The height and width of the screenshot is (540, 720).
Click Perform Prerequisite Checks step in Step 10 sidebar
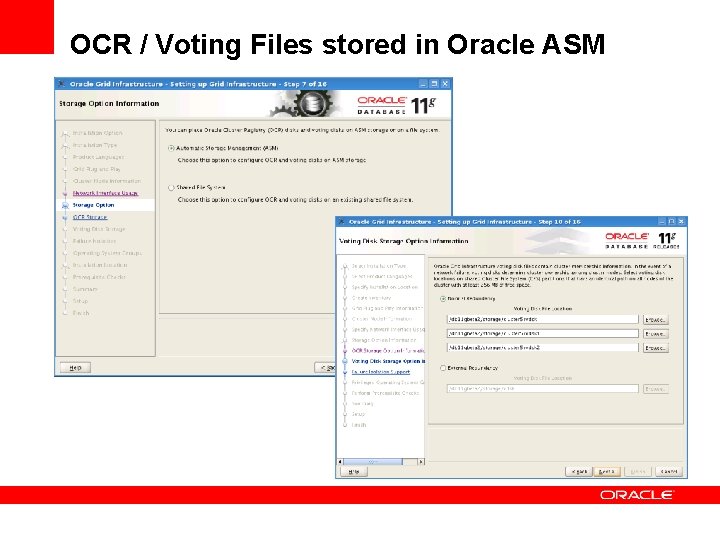point(385,394)
